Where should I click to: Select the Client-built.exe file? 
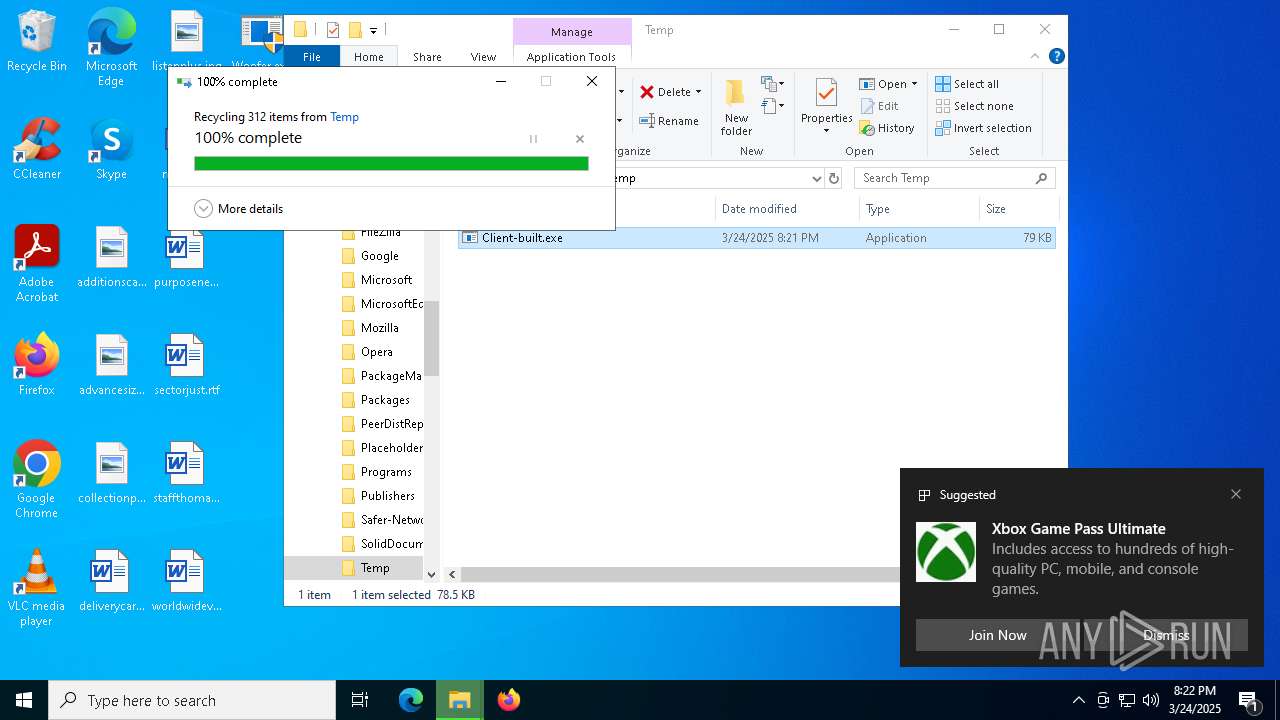coord(757,238)
